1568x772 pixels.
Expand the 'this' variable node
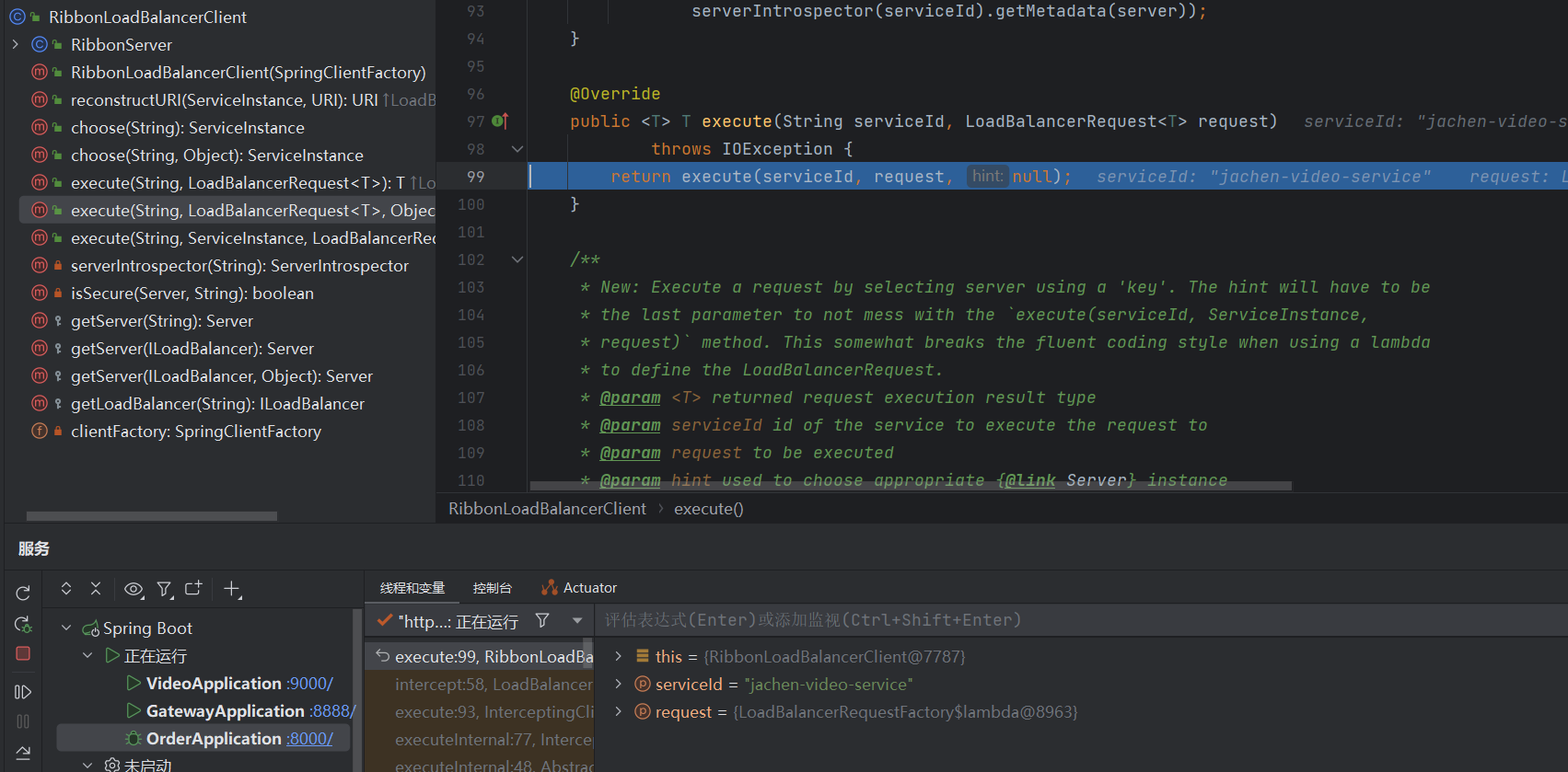coord(619,656)
